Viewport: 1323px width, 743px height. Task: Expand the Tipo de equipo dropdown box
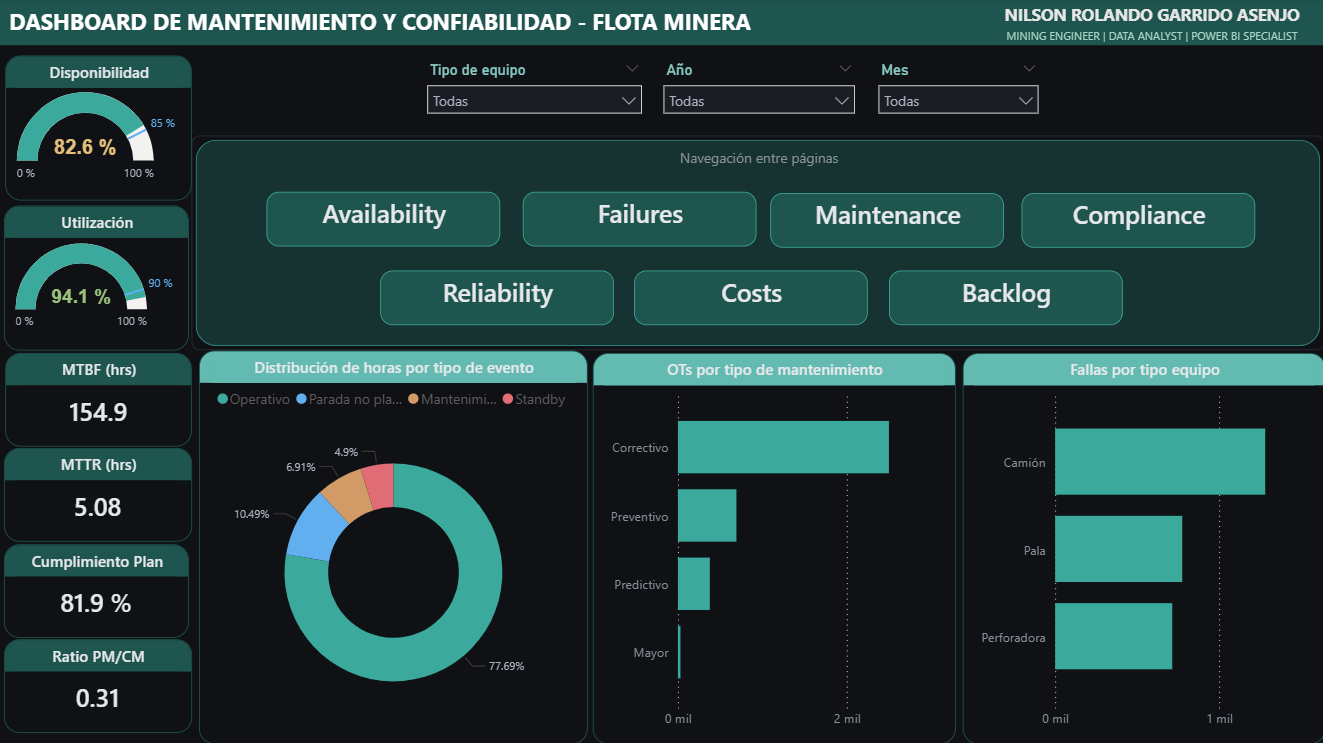pos(534,100)
